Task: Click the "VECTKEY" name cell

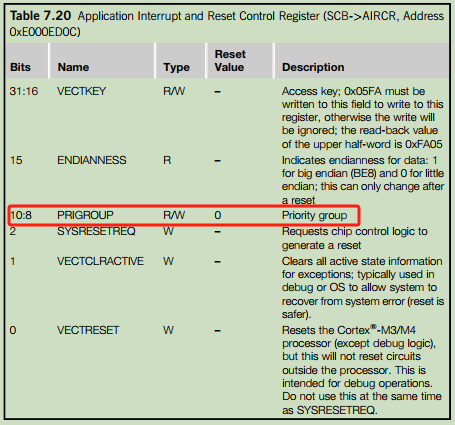Action: (x=81, y=91)
